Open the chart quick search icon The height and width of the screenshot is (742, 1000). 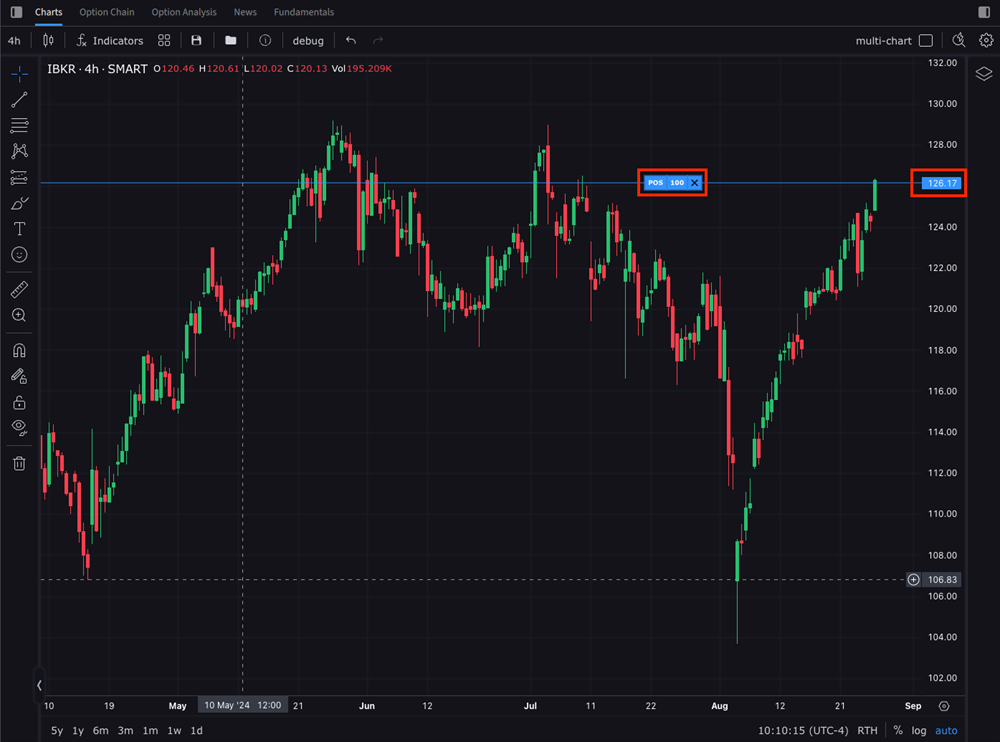[x=959, y=40]
